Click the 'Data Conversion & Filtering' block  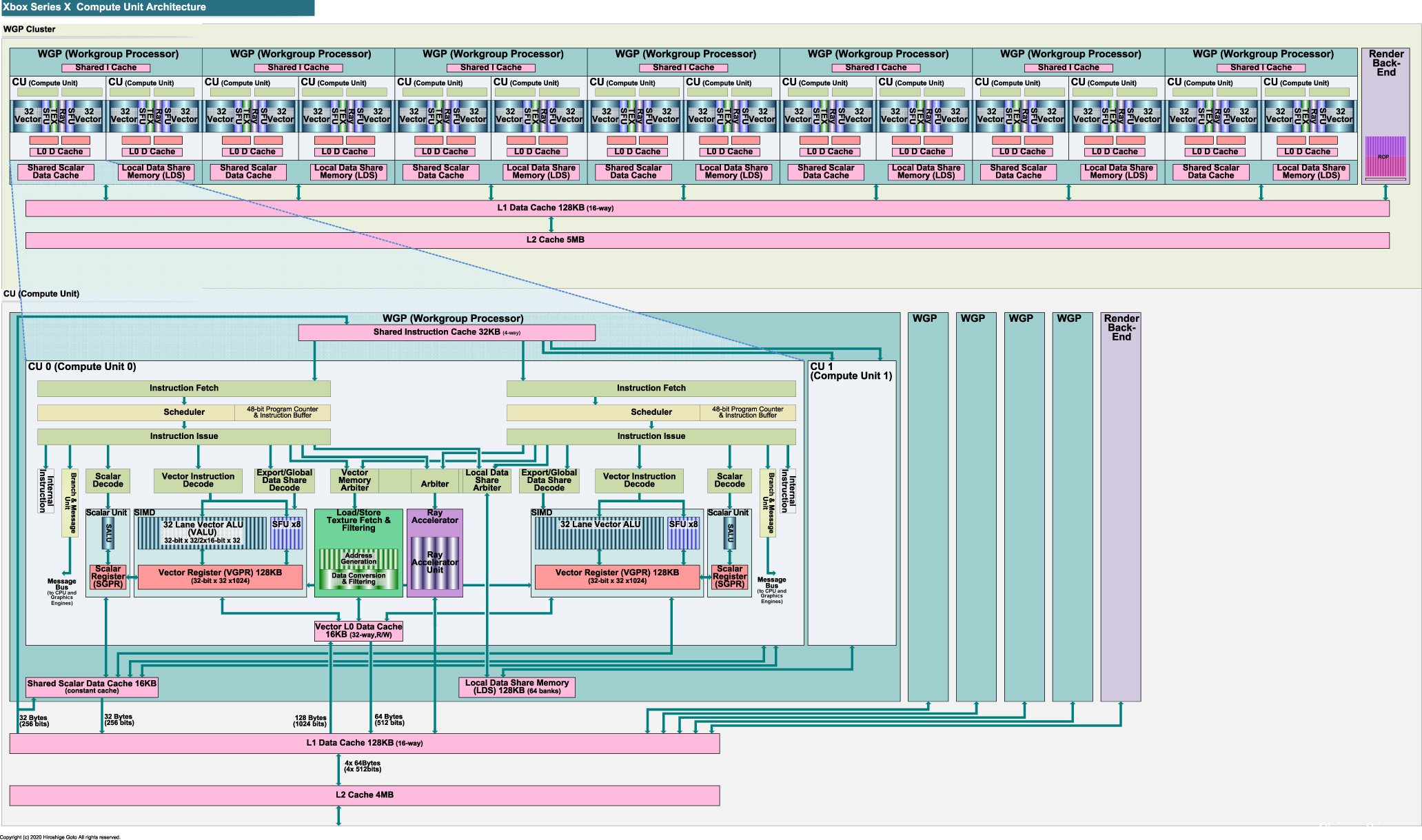(358, 579)
